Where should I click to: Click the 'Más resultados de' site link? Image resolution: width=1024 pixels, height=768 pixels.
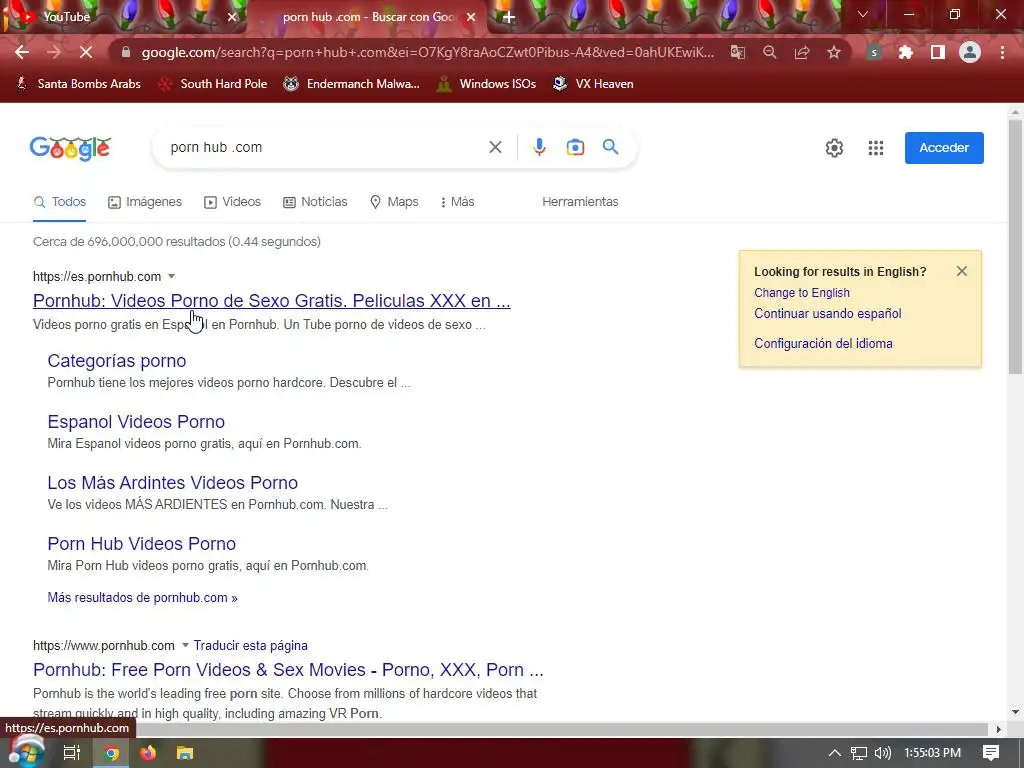tap(142, 598)
